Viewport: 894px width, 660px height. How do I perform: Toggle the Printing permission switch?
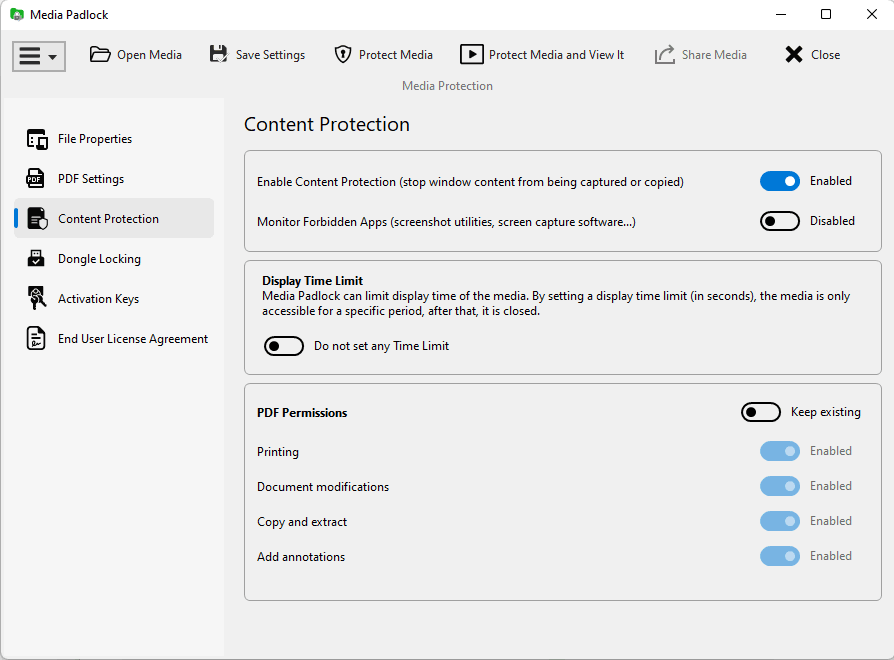click(x=780, y=451)
